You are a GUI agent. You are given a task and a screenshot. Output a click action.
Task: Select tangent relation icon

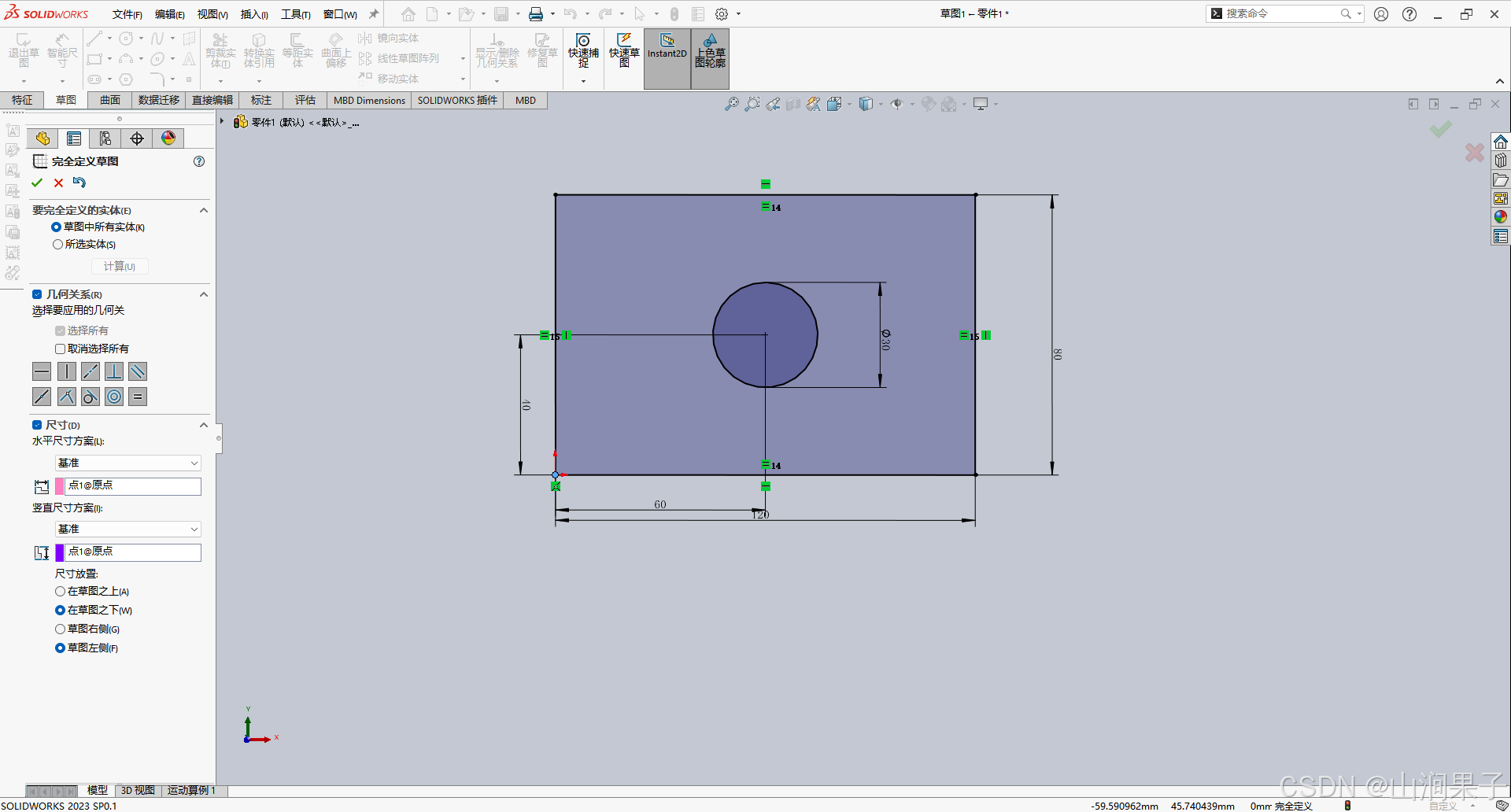91,397
